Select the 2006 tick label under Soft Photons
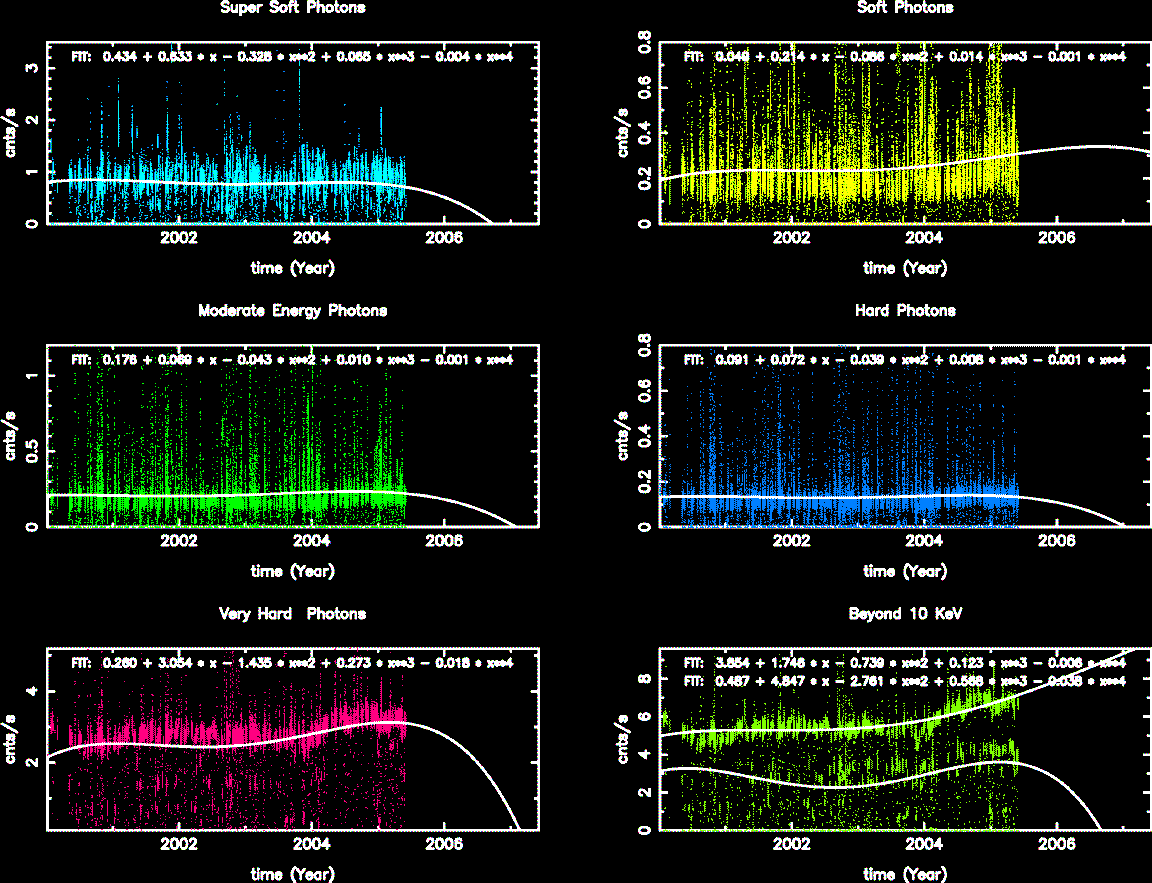The width and height of the screenshot is (1152, 883). pyautogui.click(x=1056, y=238)
